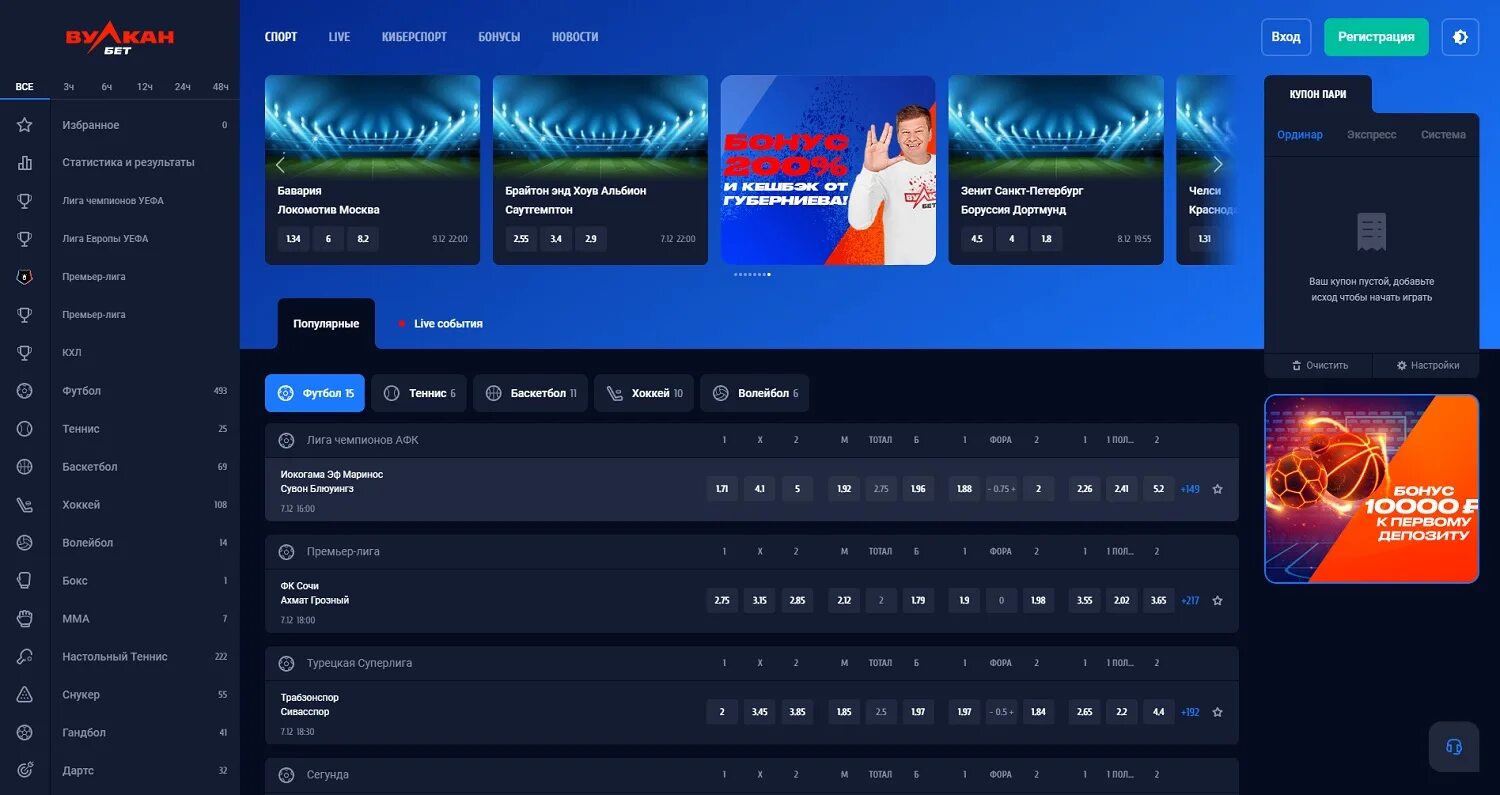Collapse the Турецкая Суперлига section
This screenshot has width=1500, height=795.
[752, 663]
